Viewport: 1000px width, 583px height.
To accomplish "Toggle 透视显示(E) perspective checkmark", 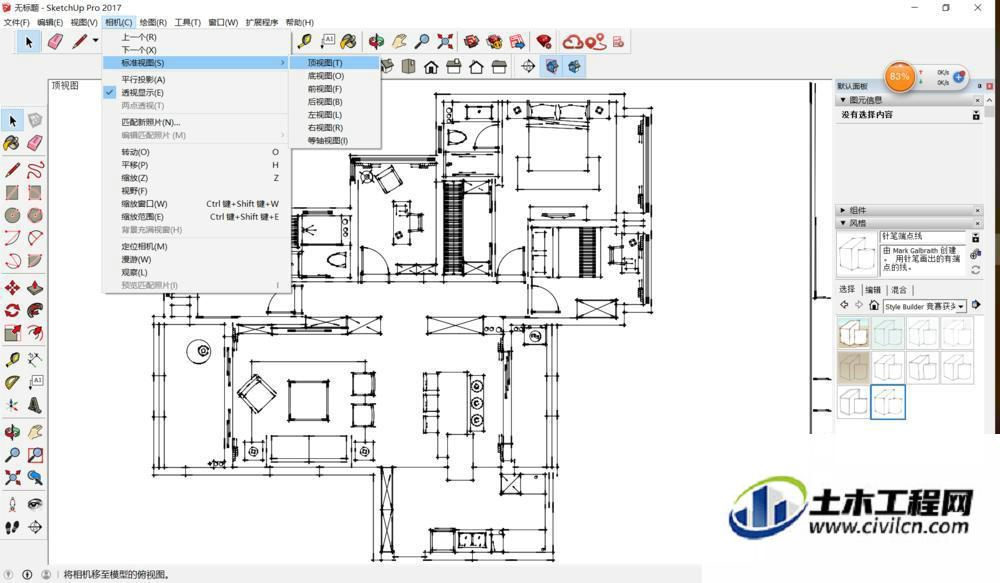I will [110, 92].
